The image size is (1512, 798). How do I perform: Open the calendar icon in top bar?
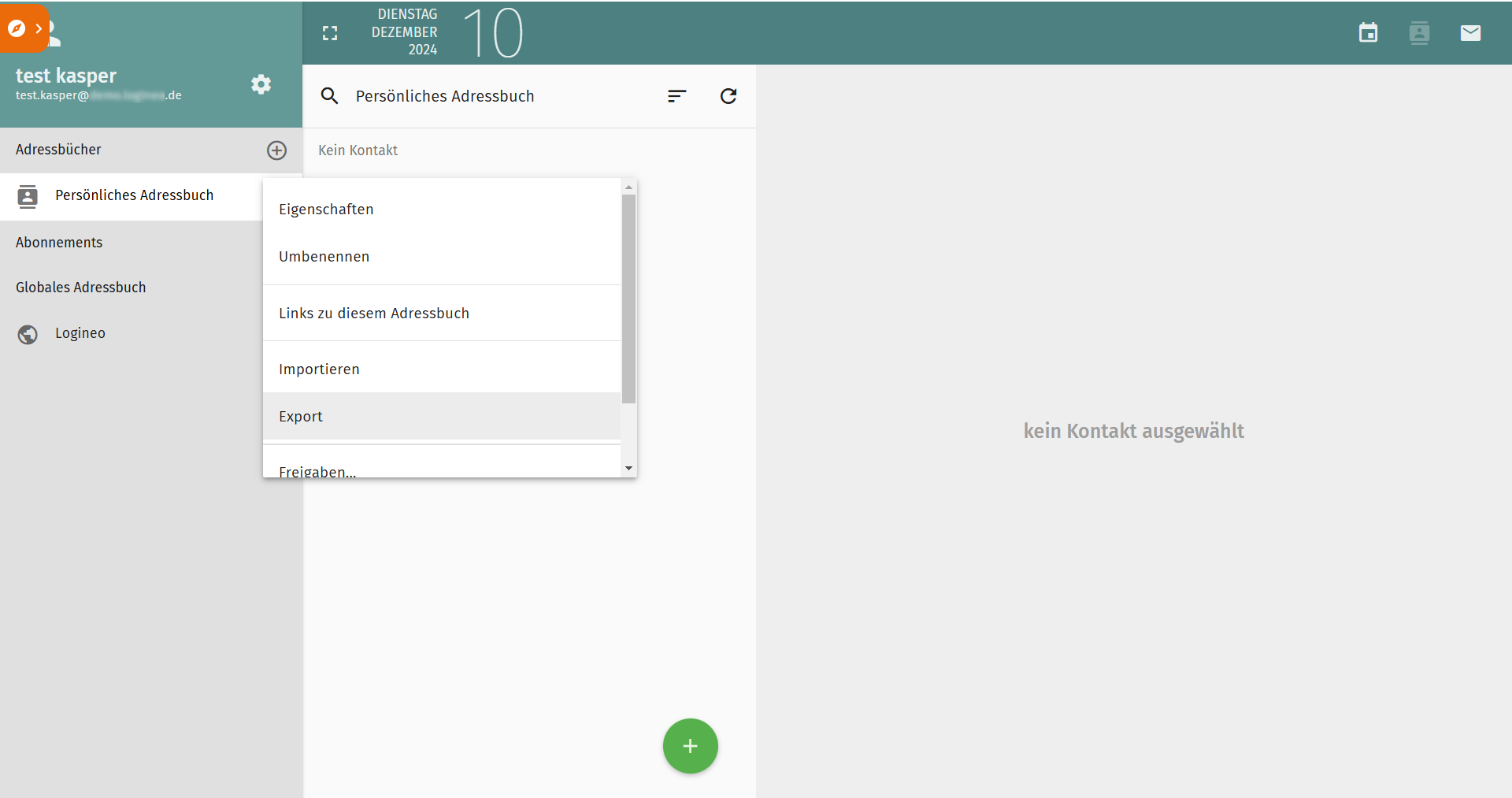click(1368, 33)
